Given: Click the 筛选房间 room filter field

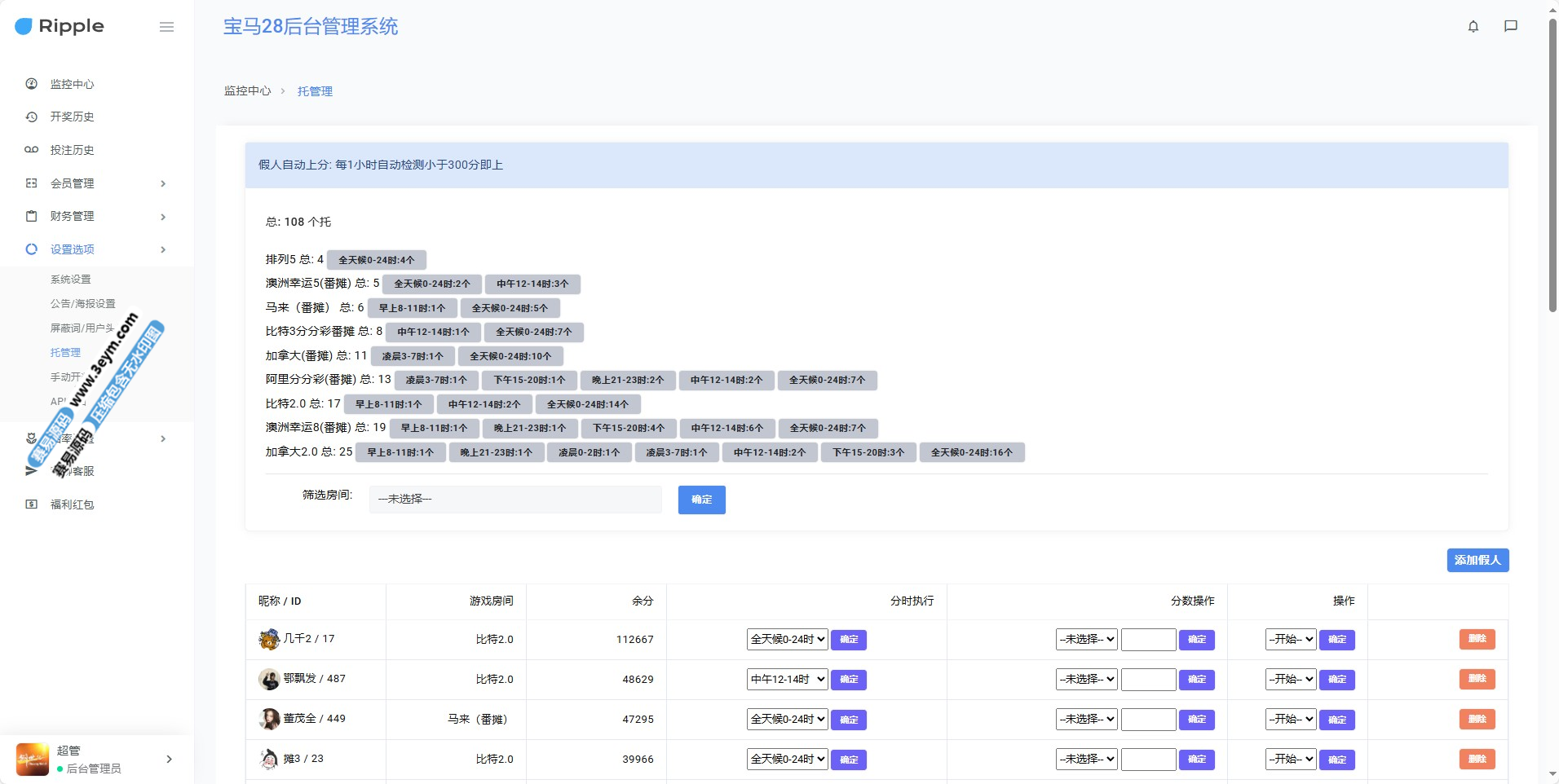Looking at the screenshot, I should tap(515, 499).
